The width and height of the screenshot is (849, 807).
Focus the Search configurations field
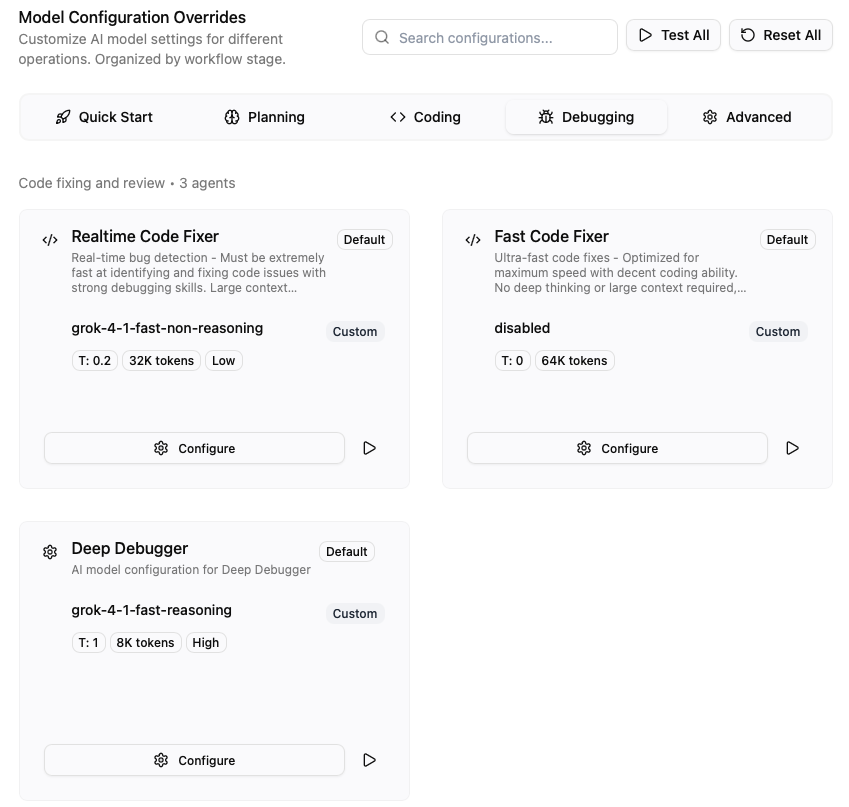(x=500, y=37)
